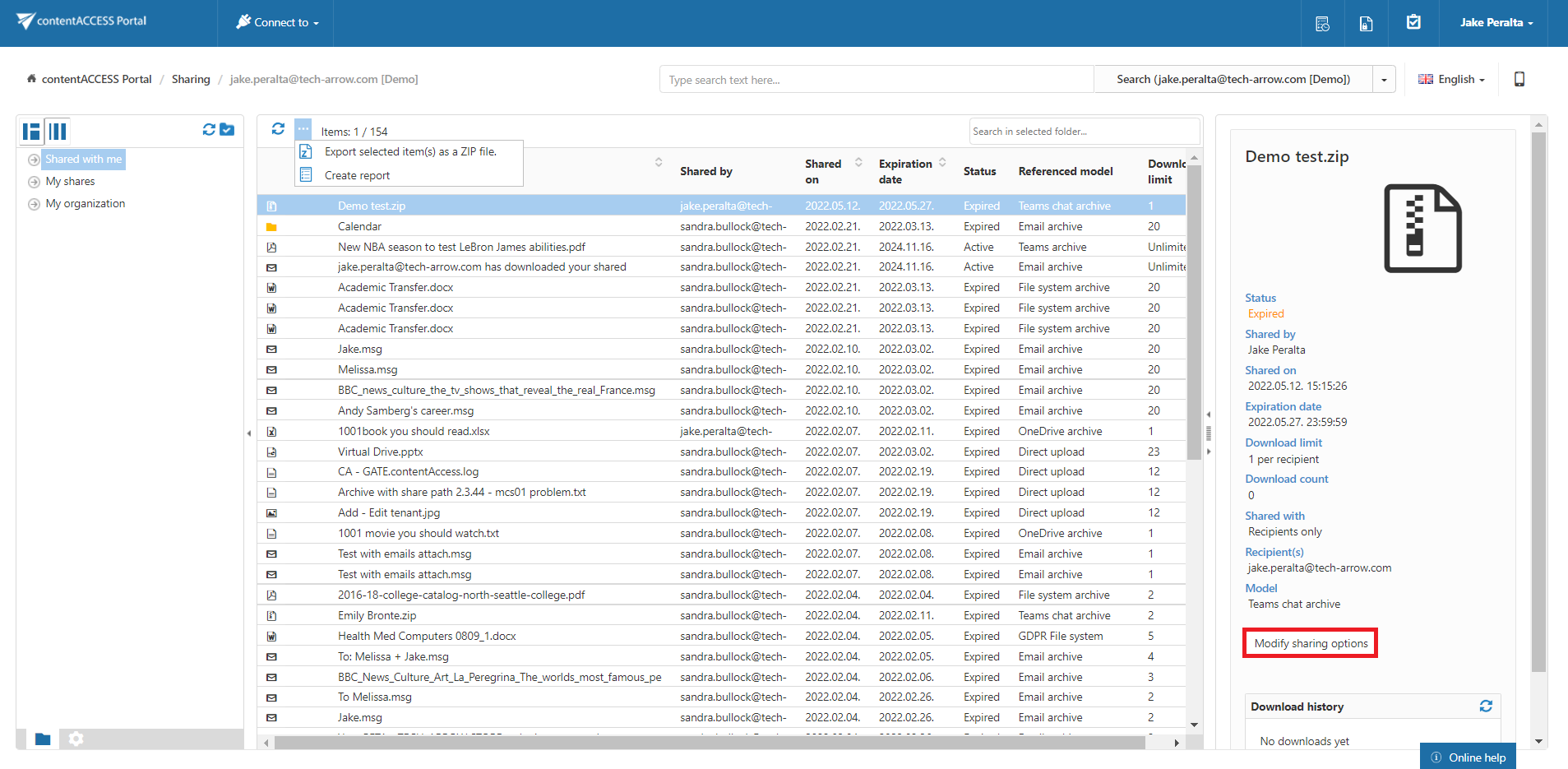Viewport: 1568px width, 769px height.
Task: Select Create report from the menu
Action: click(x=357, y=175)
